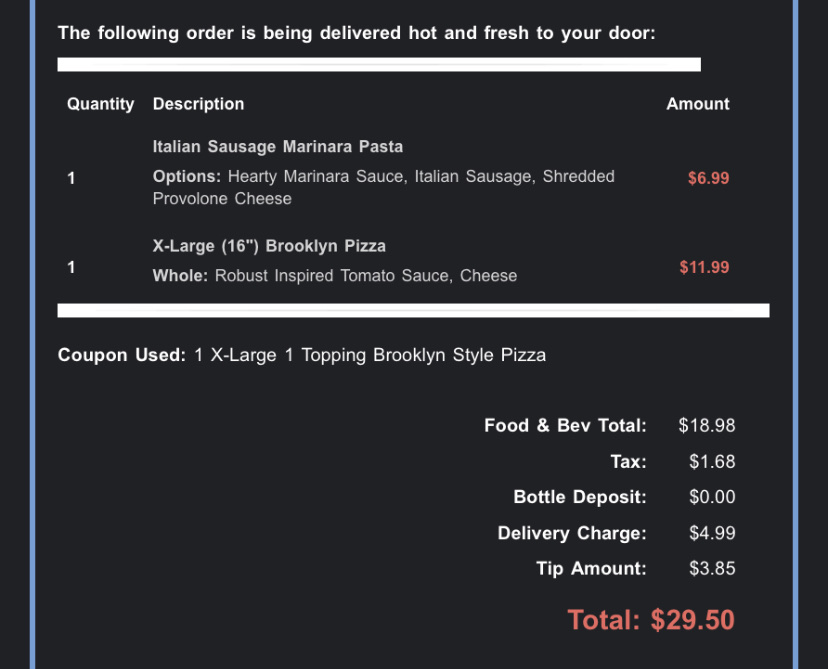Screen dimensions: 828x669
Task: Click the Quantity column header
Action: point(100,104)
